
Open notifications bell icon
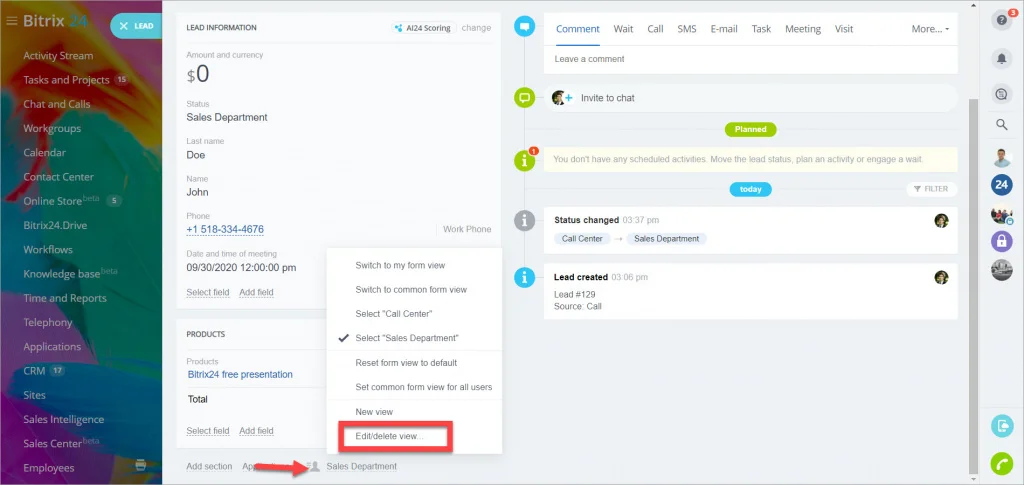coord(1001,58)
